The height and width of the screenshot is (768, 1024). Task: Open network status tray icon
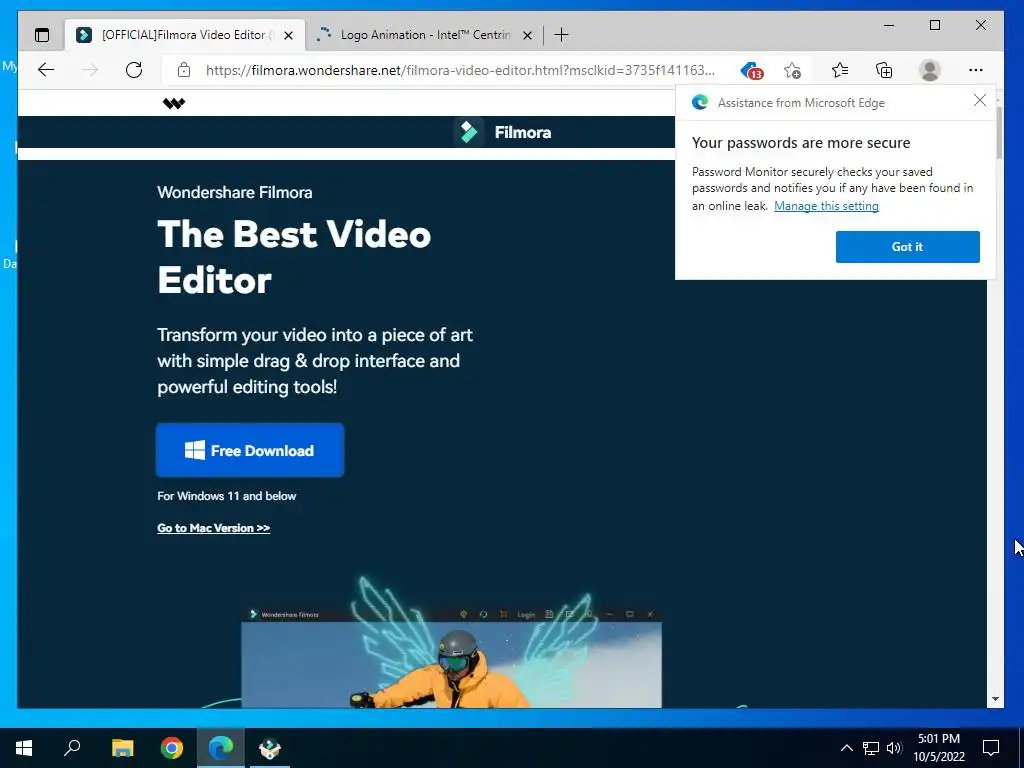(871, 748)
